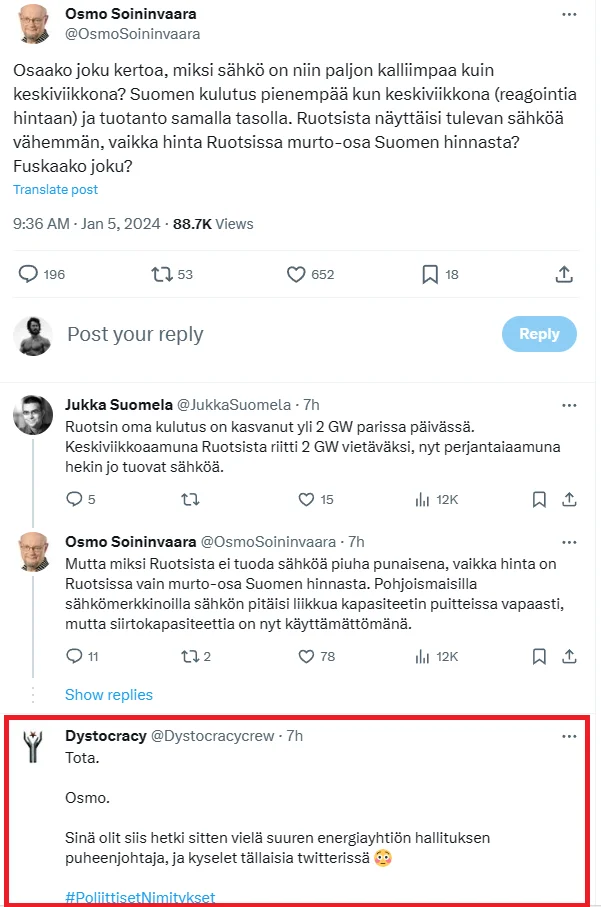Expand the Show replies thread
This screenshot has width=601, height=907.
(x=109, y=694)
